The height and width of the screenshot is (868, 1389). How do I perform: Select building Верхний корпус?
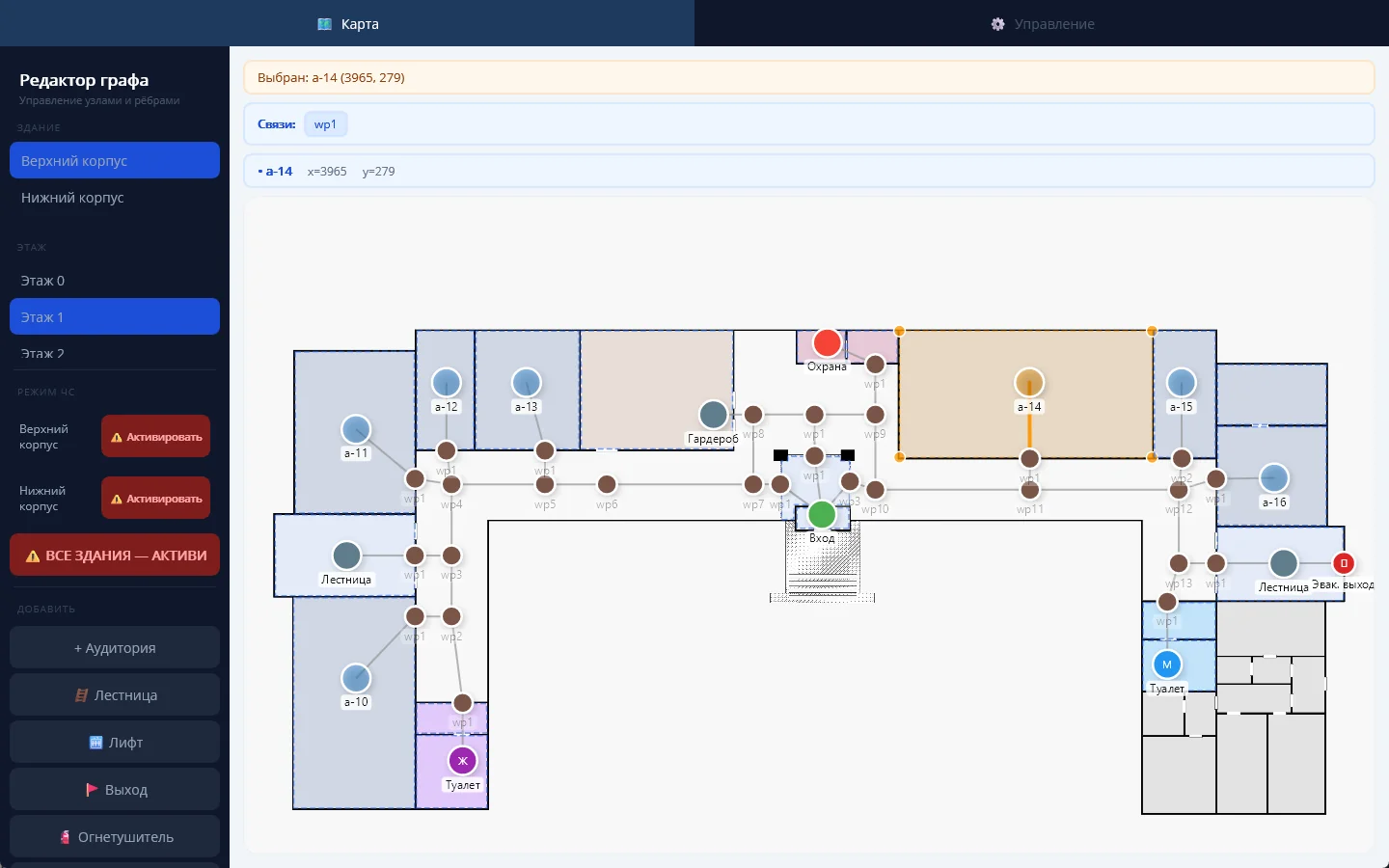(x=115, y=160)
